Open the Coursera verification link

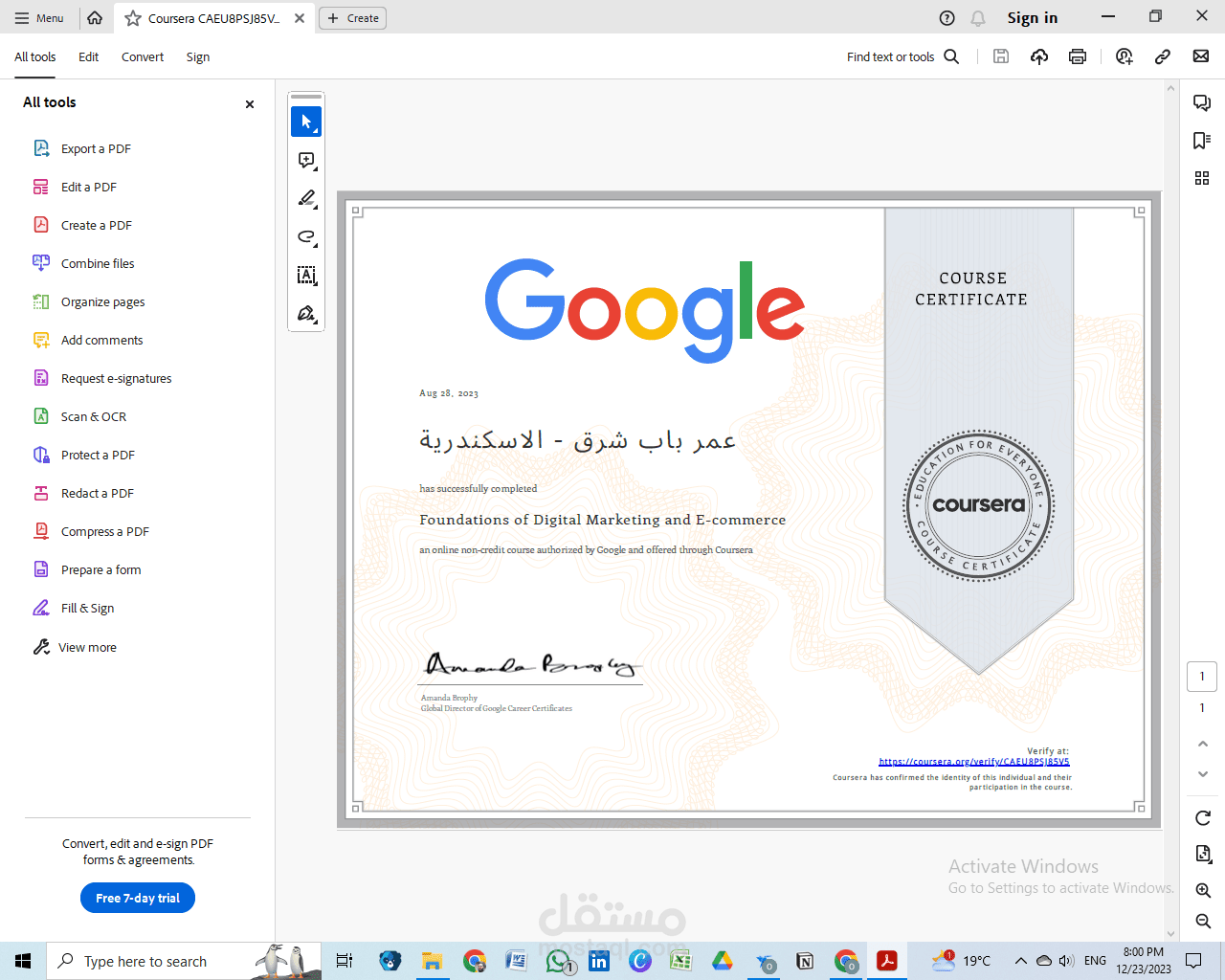click(974, 761)
